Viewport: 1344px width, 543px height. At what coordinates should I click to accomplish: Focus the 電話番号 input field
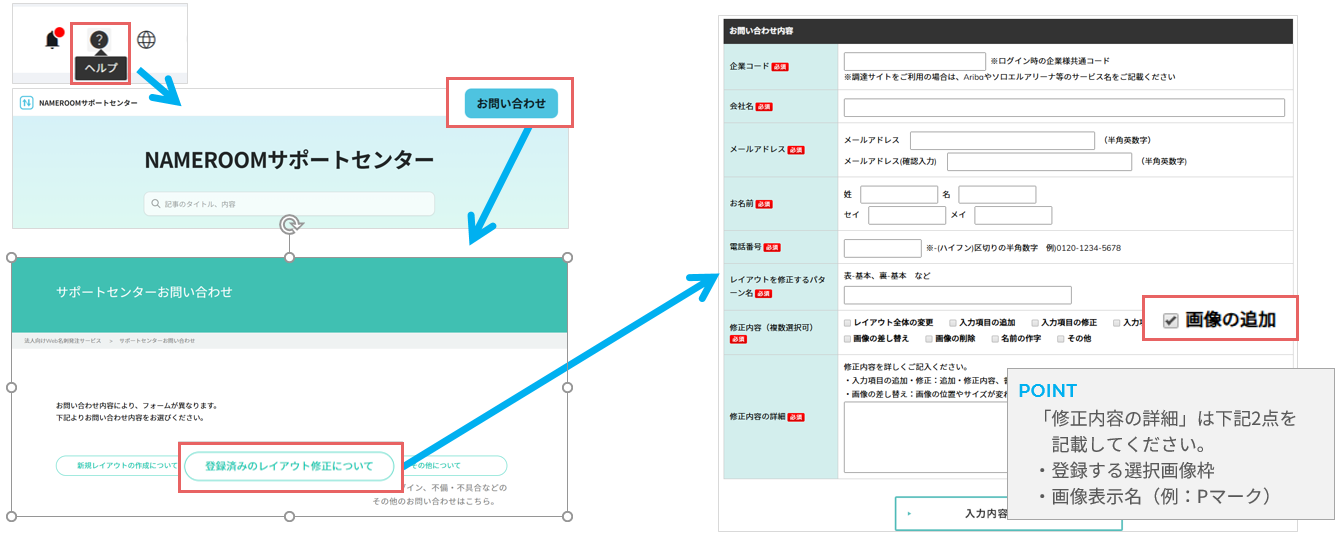click(x=882, y=248)
